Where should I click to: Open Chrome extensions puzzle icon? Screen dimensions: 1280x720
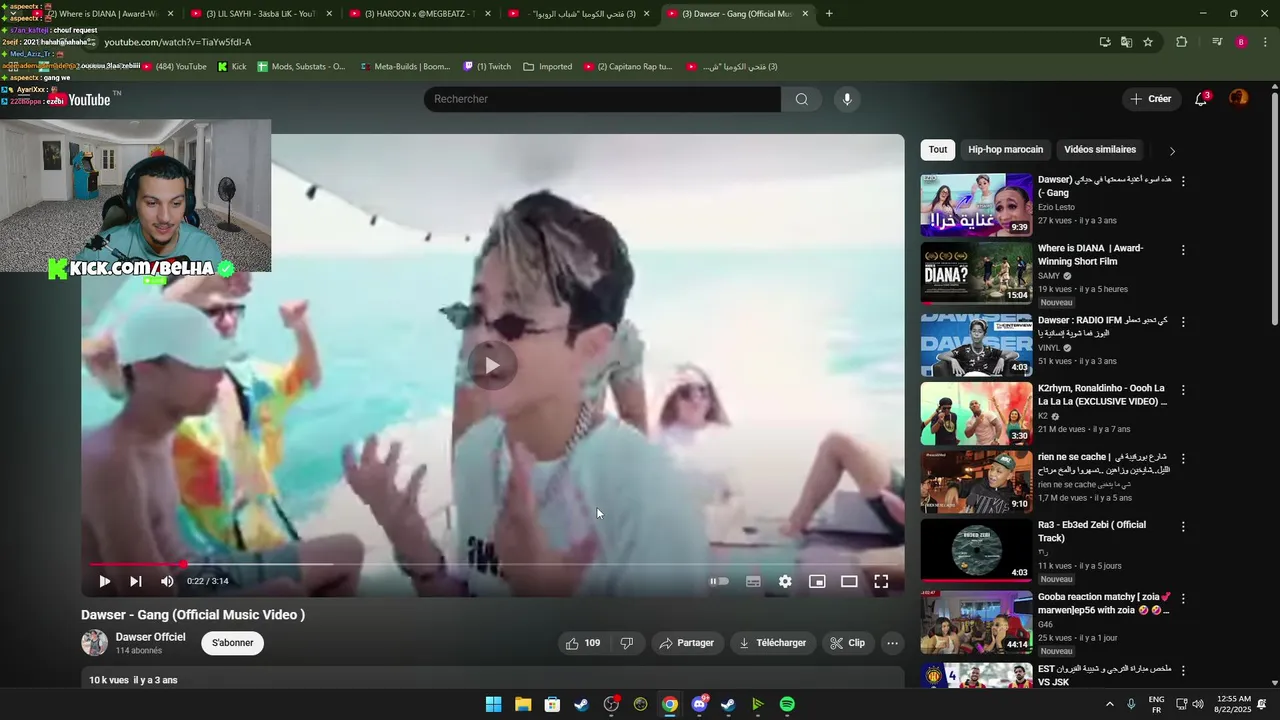(x=1181, y=42)
